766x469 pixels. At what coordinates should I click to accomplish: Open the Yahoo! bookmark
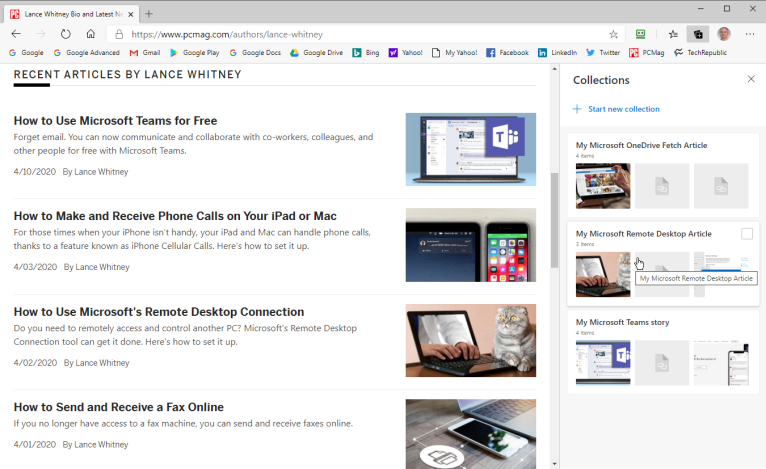pyautogui.click(x=406, y=53)
